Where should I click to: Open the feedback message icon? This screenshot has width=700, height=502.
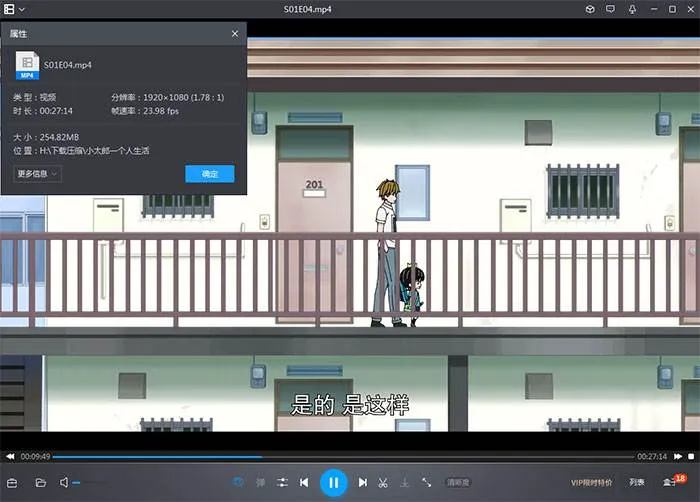[610, 9]
